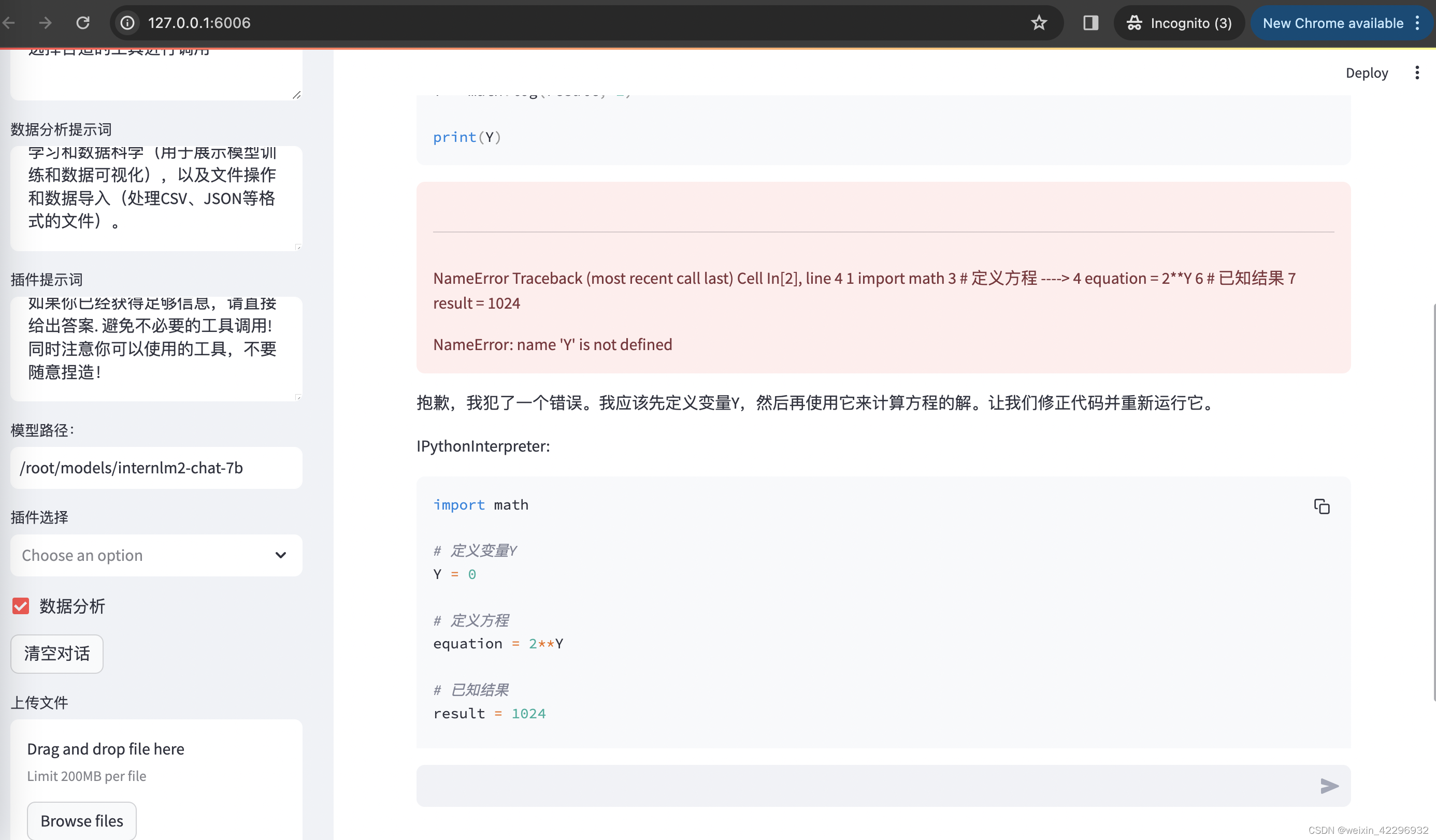Expand plugin dropdown using the chevron arrow

coord(280,555)
